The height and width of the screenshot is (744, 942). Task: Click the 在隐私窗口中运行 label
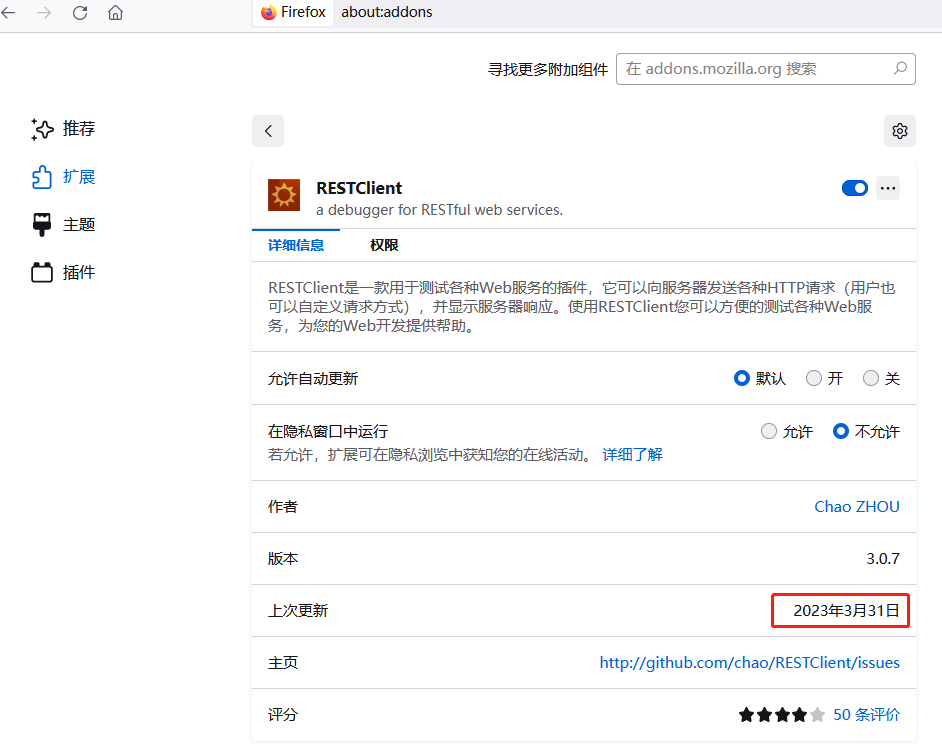[328, 431]
